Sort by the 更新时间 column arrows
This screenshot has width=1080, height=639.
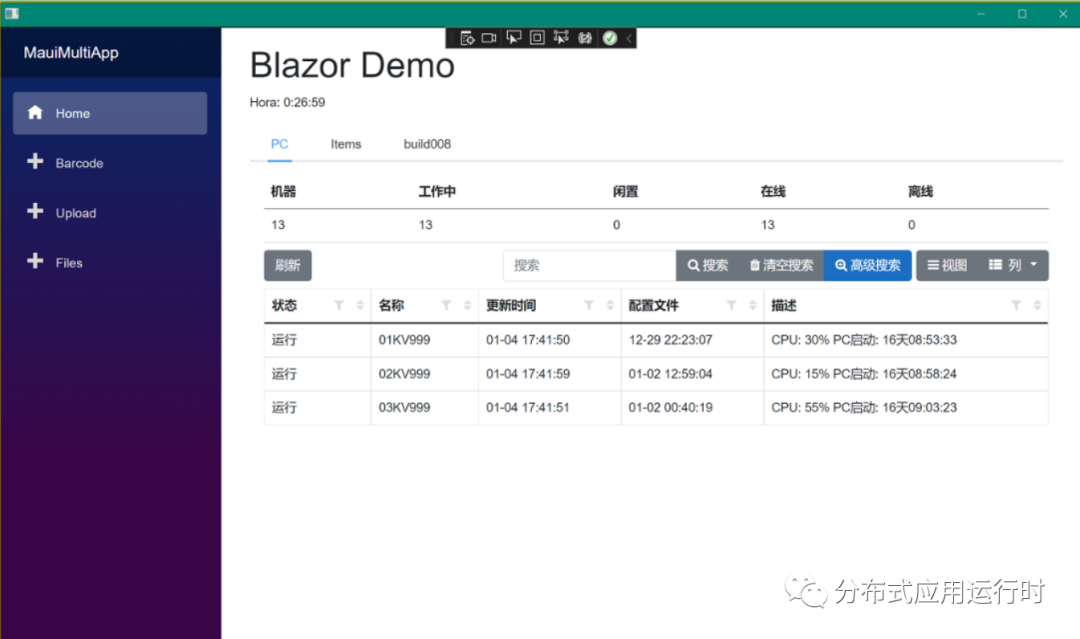point(610,305)
